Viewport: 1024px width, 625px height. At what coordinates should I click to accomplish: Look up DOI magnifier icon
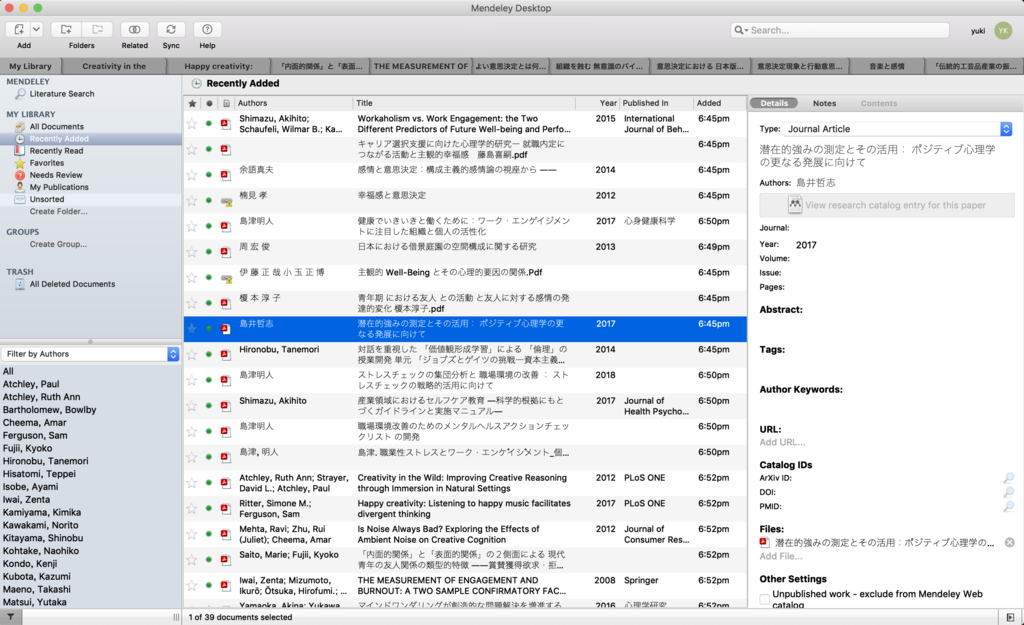pyautogui.click(x=1009, y=492)
